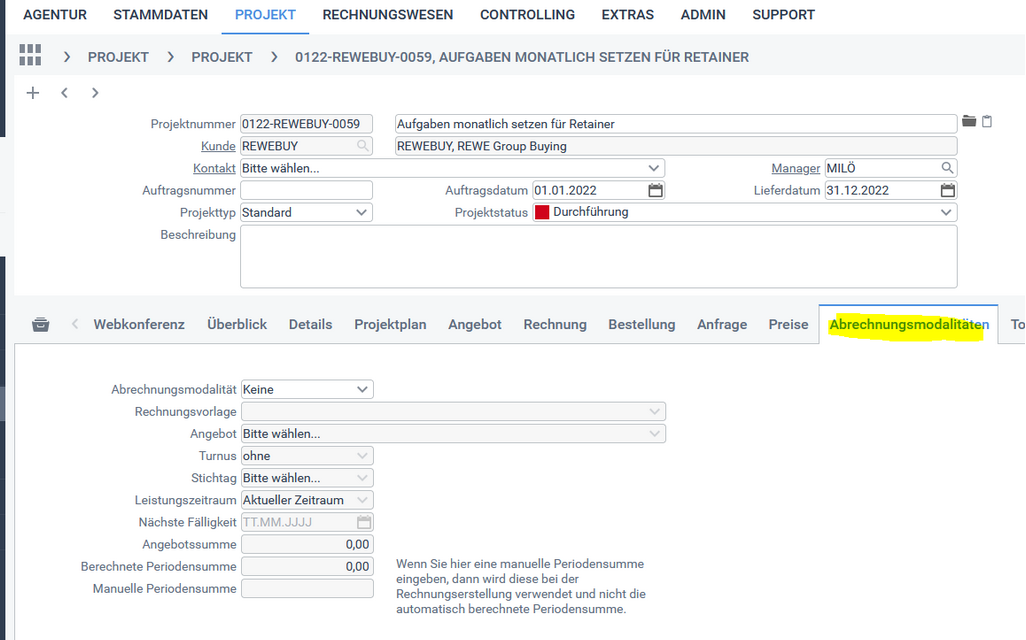Viewport: 1026px width, 640px height.
Task: Open the app grid menu icon
Action: pos(30,56)
